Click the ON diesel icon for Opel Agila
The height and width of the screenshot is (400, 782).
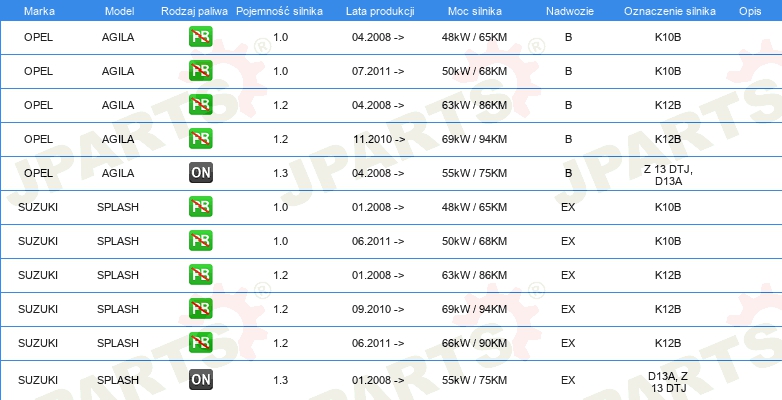coord(200,173)
